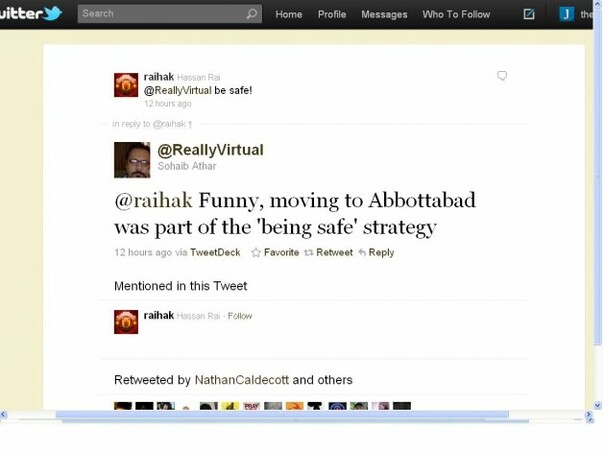Open the blue J account avatar
The height and width of the screenshot is (451, 605).
tap(566, 14)
